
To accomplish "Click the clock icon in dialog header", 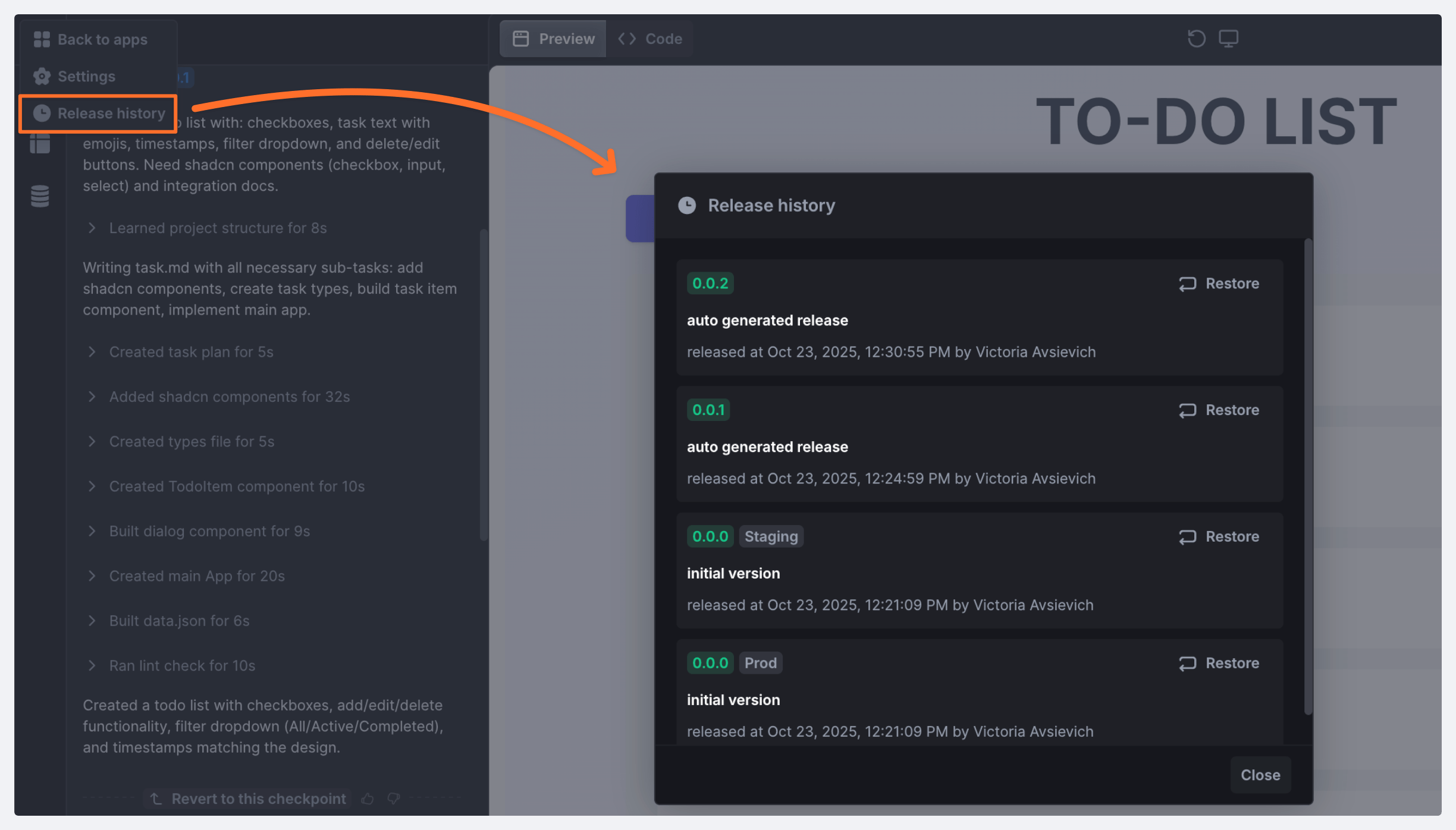I will click(x=687, y=206).
